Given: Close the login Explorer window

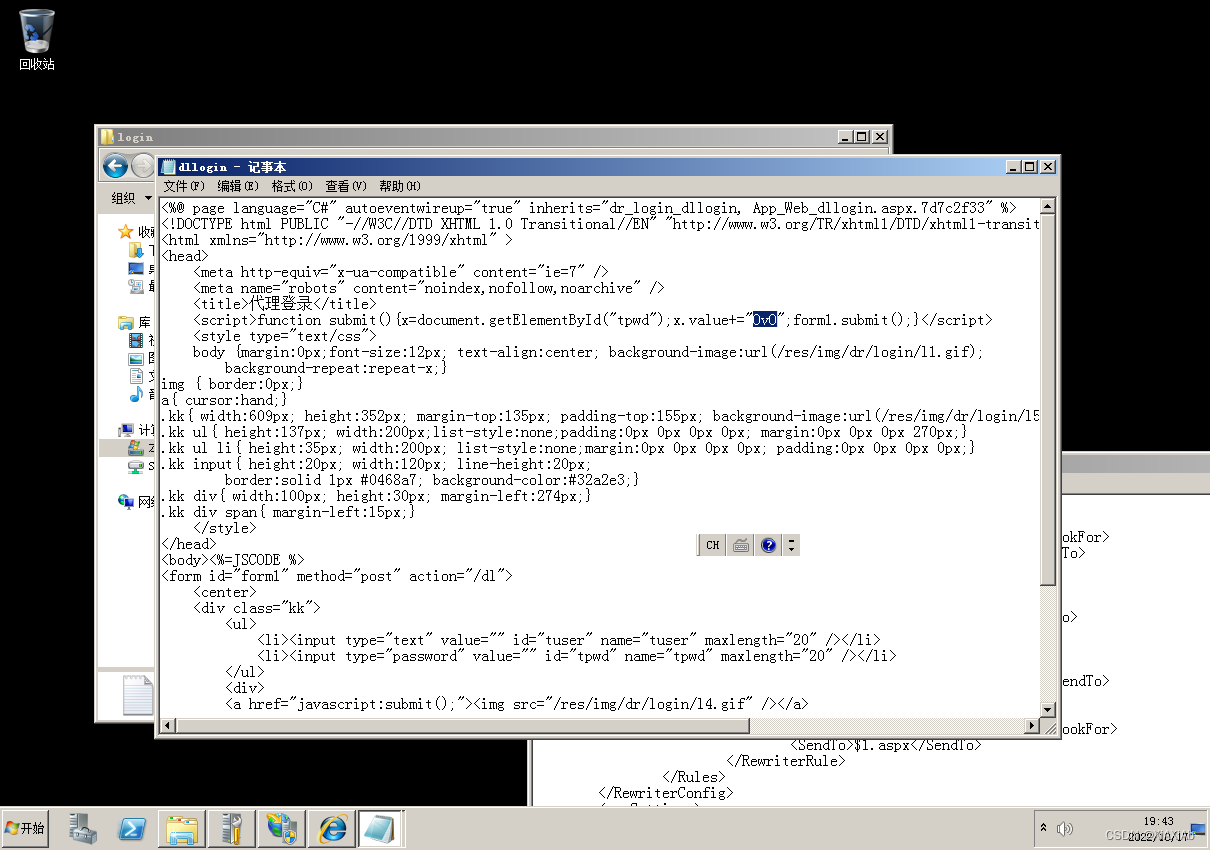Looking at the screenshot, I should point(879,137).
